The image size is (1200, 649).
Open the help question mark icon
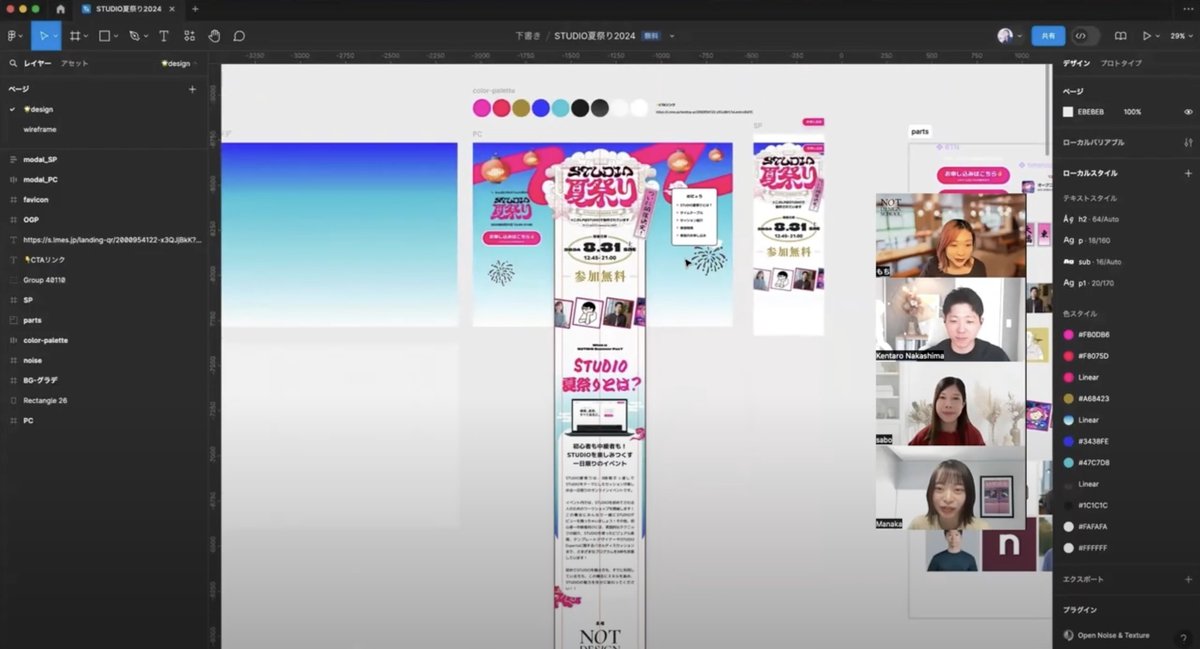[1183, 637]
